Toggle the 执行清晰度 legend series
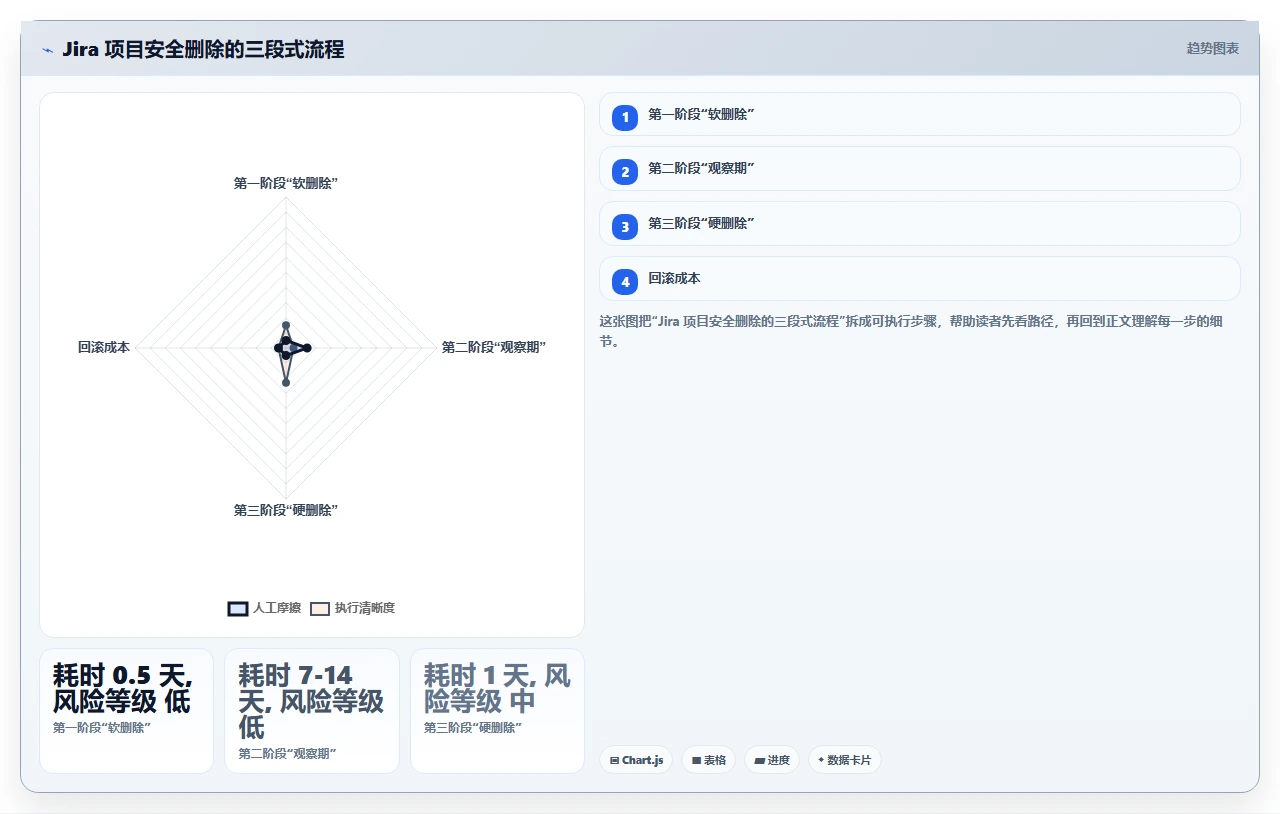 point(352,608)
